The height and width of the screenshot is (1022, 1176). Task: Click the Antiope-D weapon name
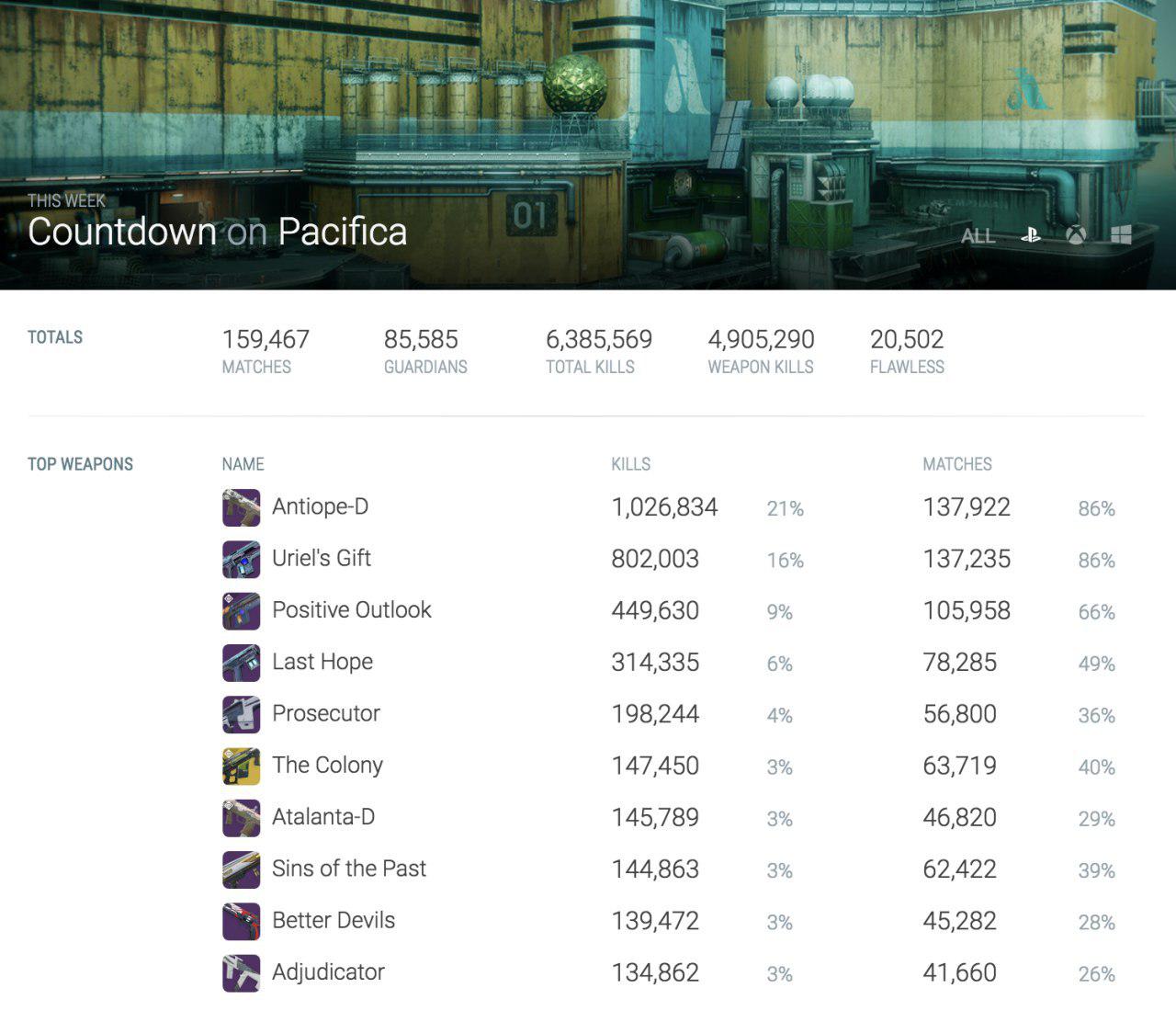coord(320,506)
